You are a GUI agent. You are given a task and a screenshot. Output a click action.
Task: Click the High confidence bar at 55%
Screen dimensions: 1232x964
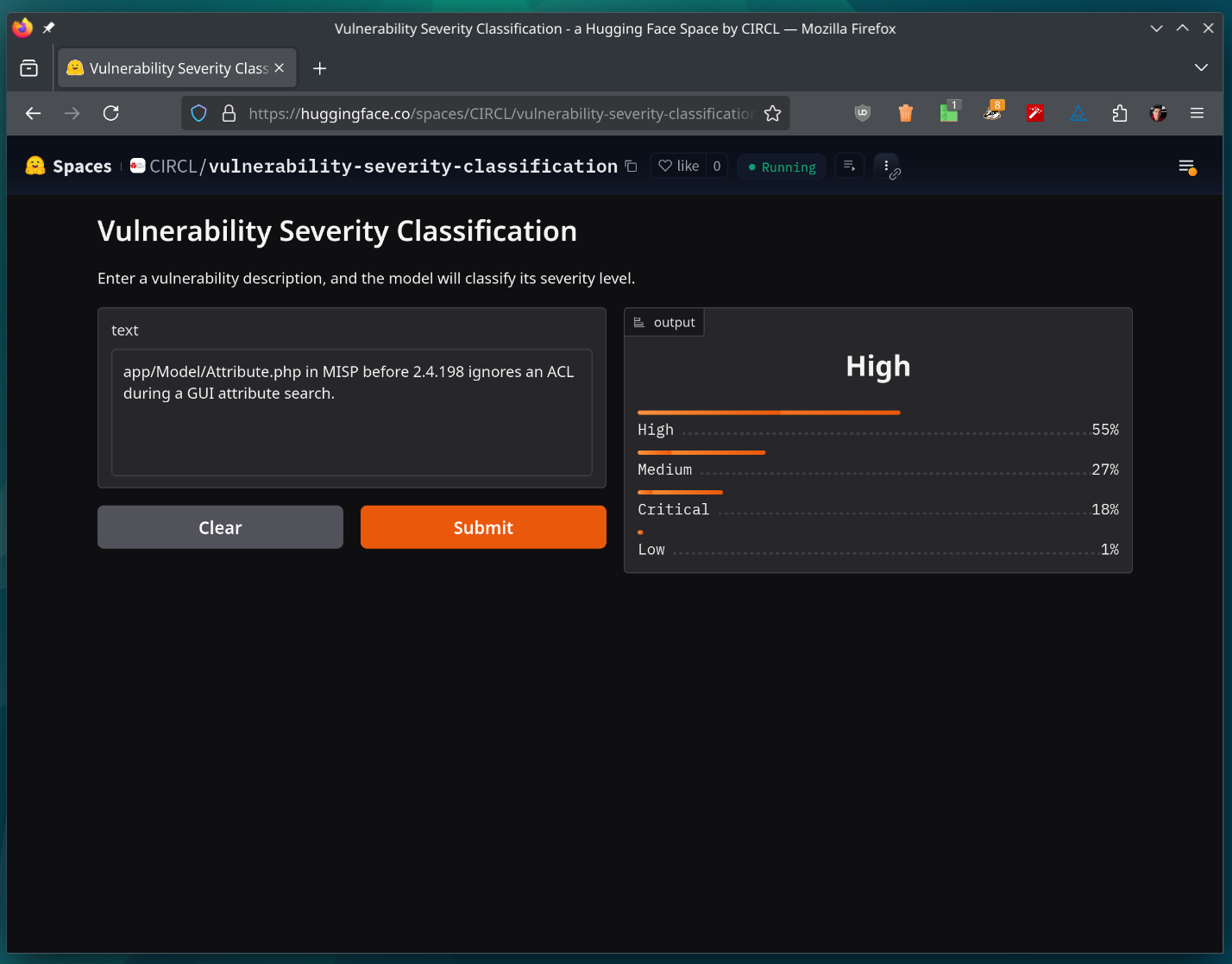(768, 413)
